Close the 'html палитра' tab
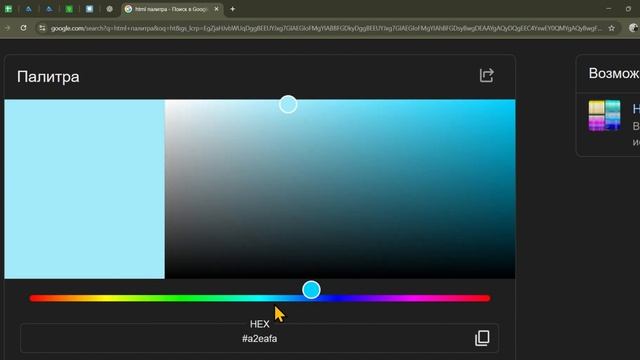 (216, 9)
